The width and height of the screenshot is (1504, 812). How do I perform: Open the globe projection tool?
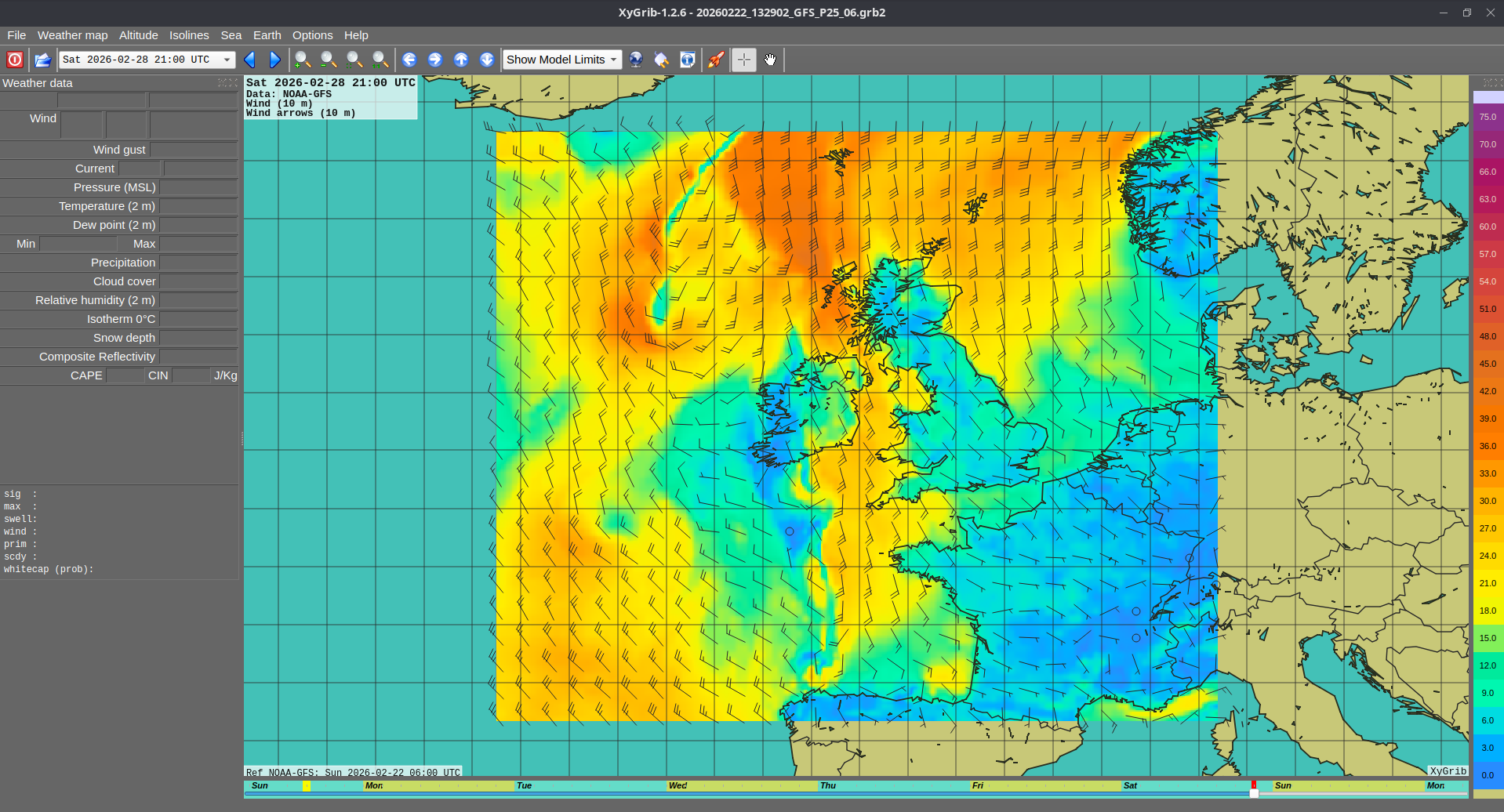coord(635,60)
